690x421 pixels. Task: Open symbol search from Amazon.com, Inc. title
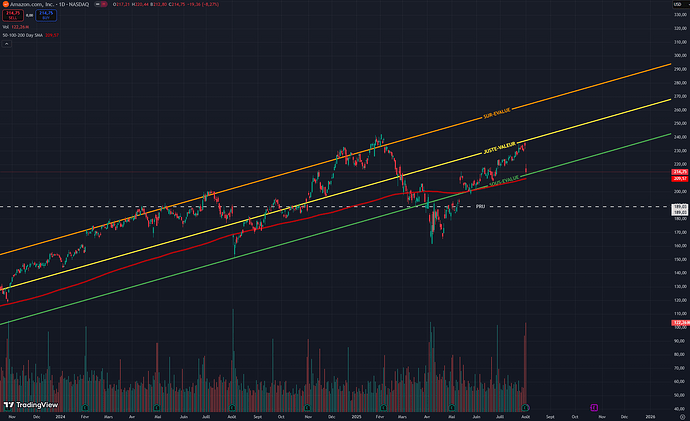coord(32,4)
